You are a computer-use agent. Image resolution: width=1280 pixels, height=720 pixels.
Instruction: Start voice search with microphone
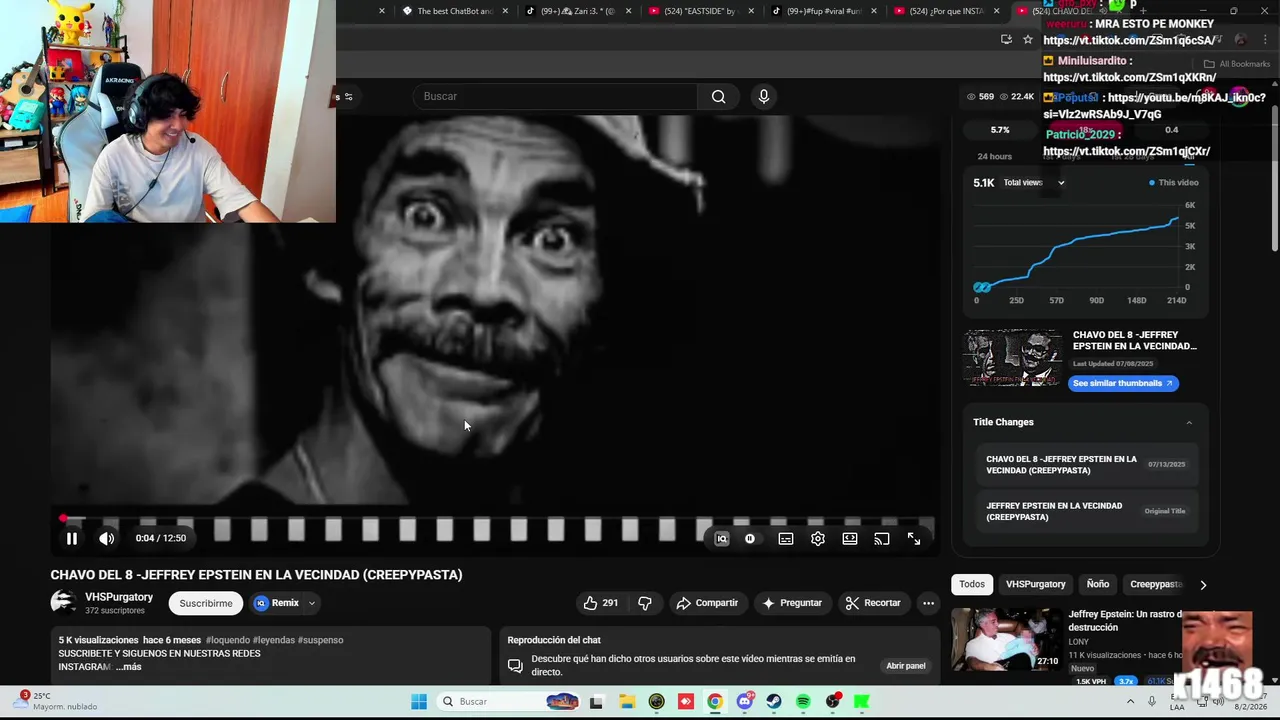764,96
